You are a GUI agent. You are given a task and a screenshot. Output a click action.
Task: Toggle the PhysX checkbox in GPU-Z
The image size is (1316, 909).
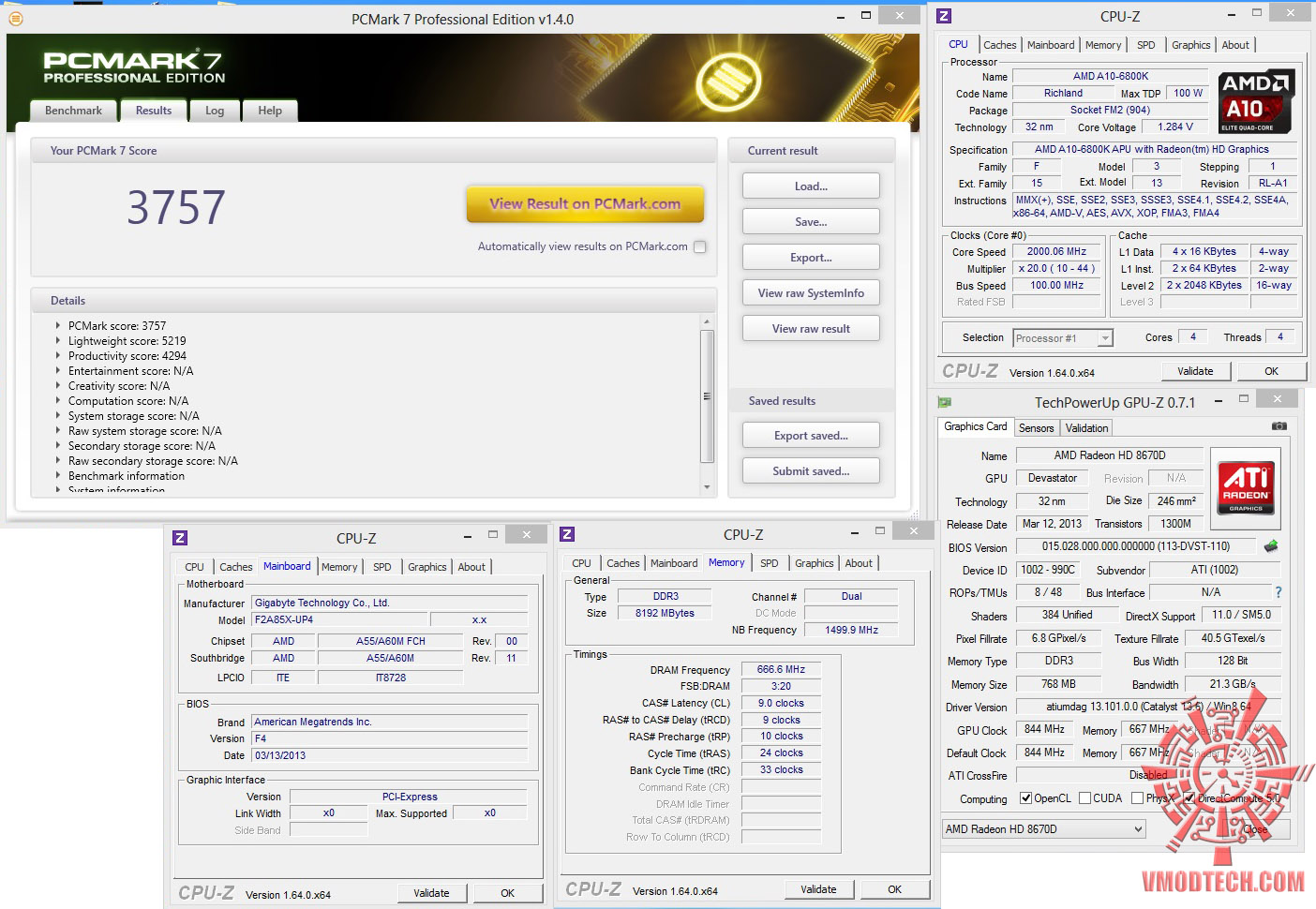pos(1137,798)
